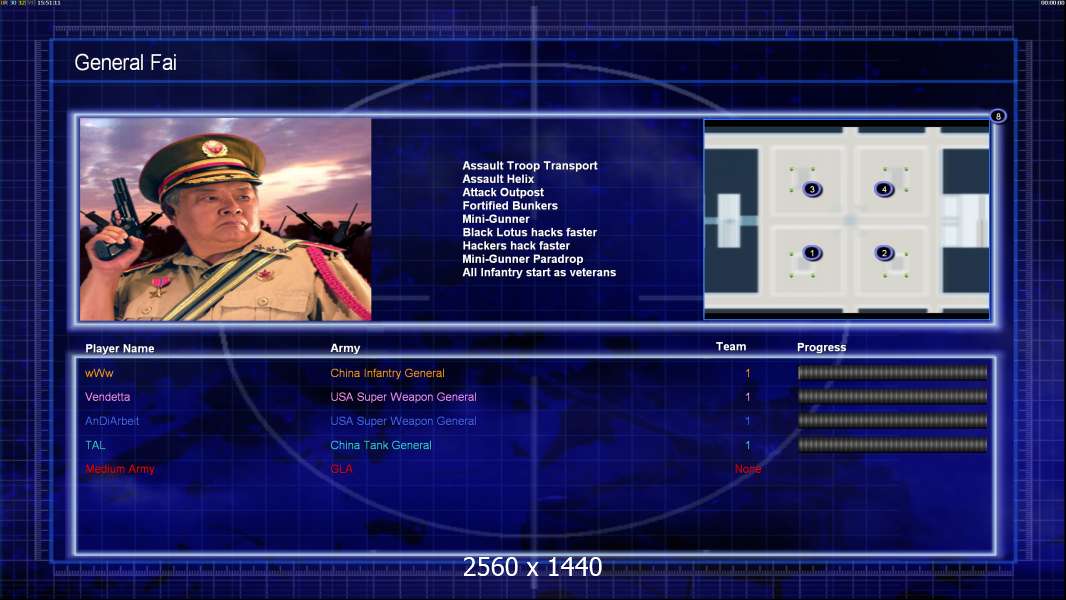
Task: Click the map preview thumbnail
Action: (846, 219)
